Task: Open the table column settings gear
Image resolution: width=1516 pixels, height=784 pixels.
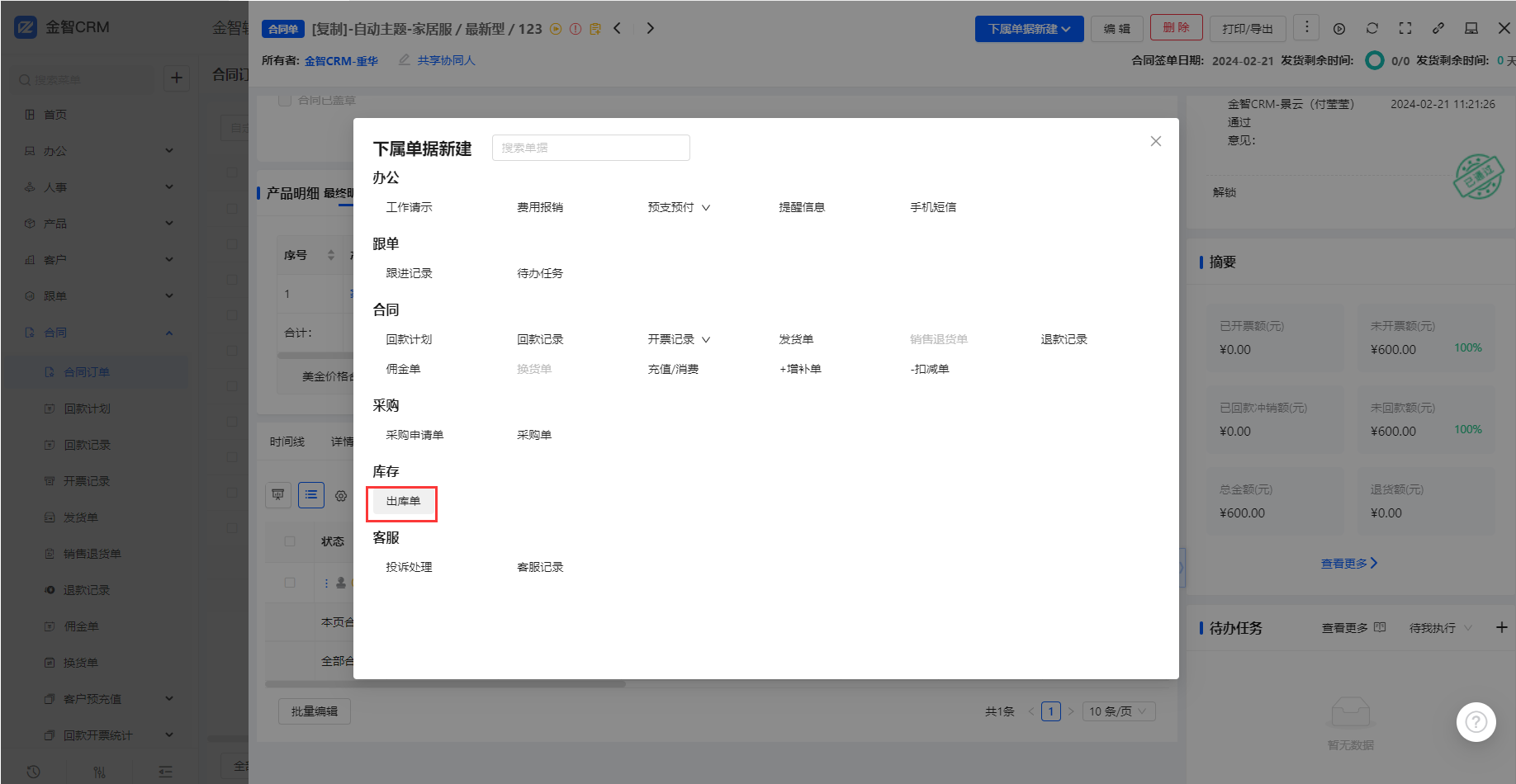Action: pyautogui.click(x=341, y=496)
